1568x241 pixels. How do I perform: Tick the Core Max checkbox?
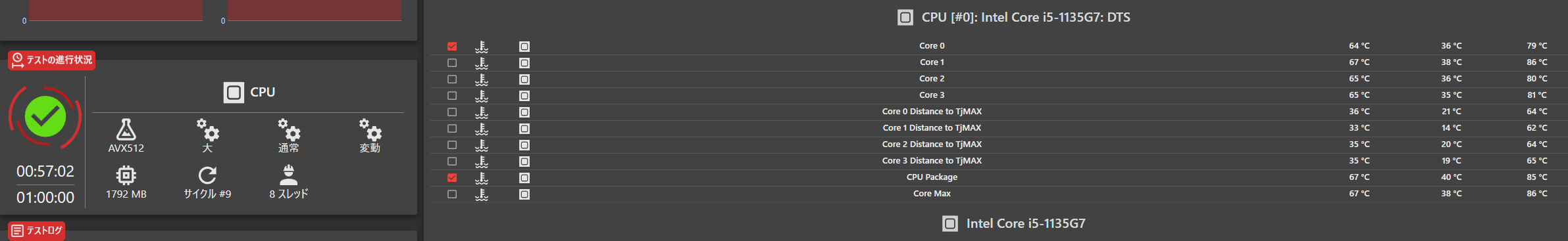[x=452, y=194]
